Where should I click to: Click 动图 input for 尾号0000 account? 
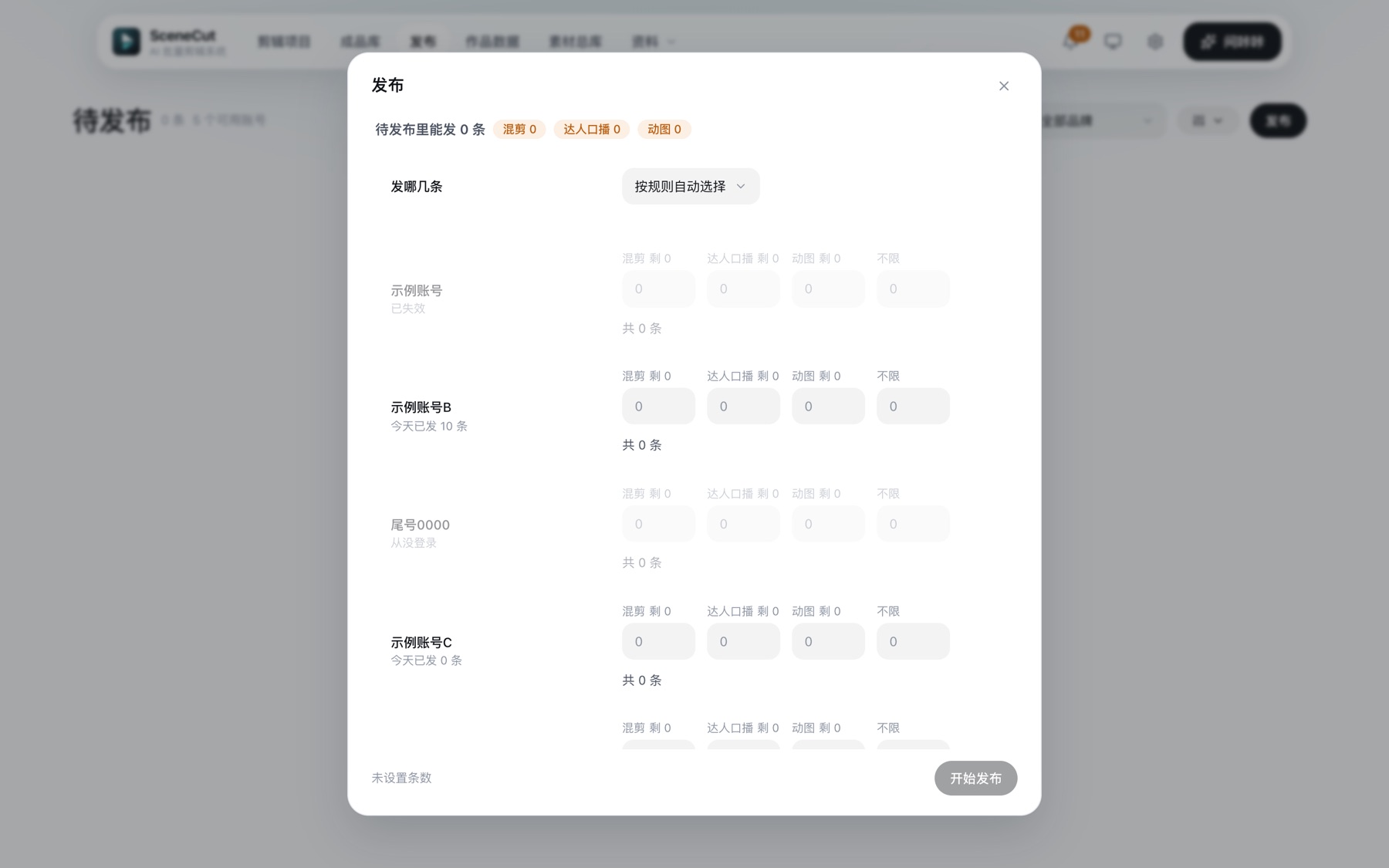pos(828,524)
